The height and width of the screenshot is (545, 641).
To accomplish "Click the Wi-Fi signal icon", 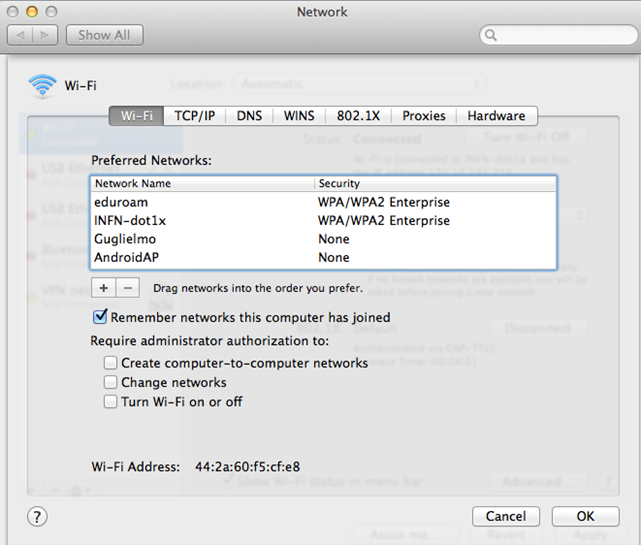I will (x=43, y=86).
